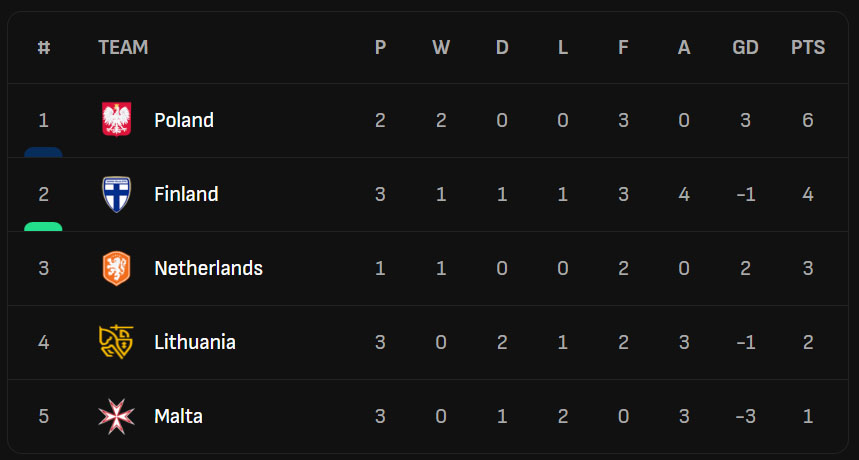
Task: Select the Netherlands team name
Action: tap(209, 268)
